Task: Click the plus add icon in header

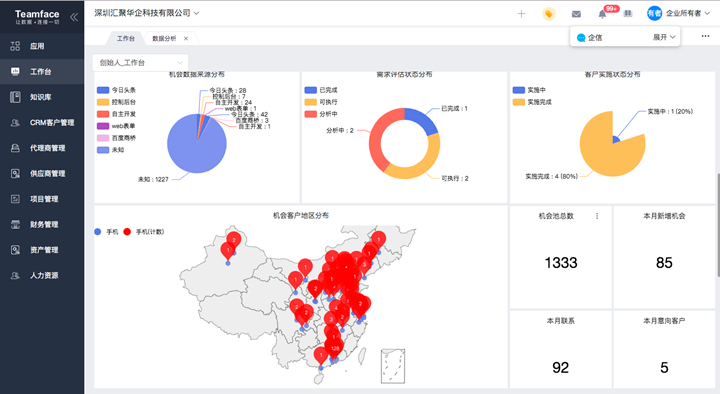Action: click(x=521, y=14)
